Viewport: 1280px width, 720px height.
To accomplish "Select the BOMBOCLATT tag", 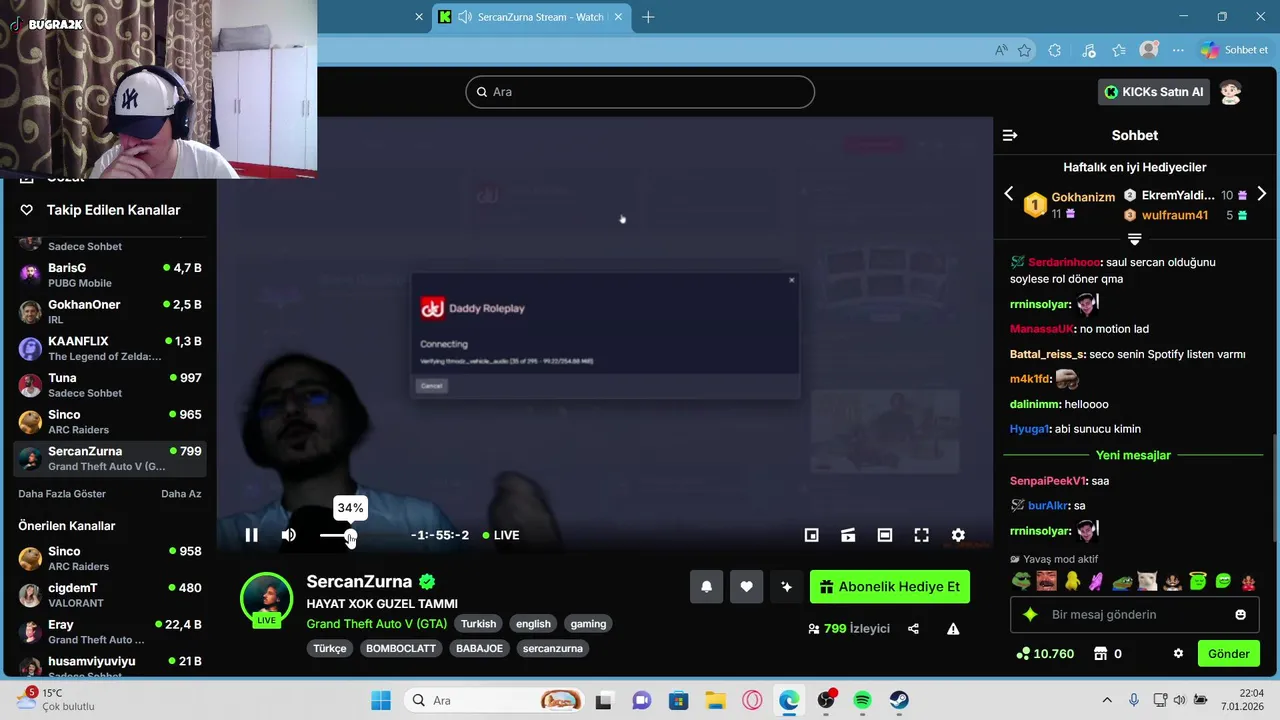I will click(x=401, y=648).
